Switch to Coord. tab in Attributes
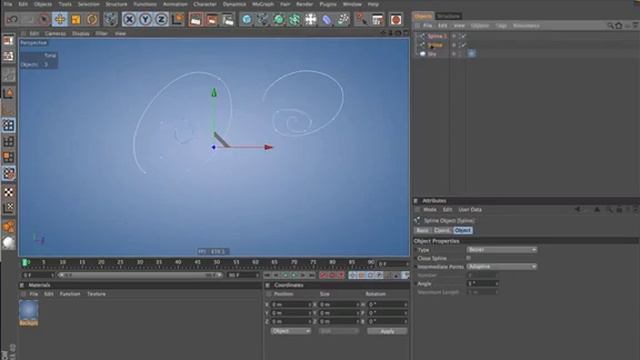This screenshot has height=360, width=640. click(x=442, y=230)
